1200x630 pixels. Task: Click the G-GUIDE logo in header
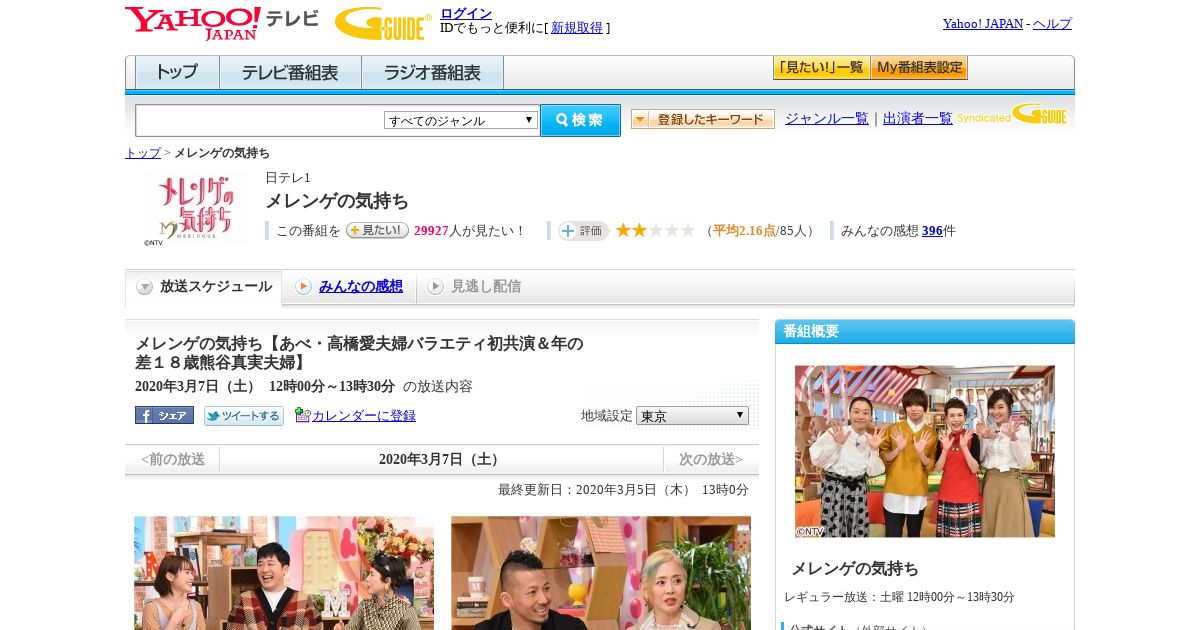383,23
